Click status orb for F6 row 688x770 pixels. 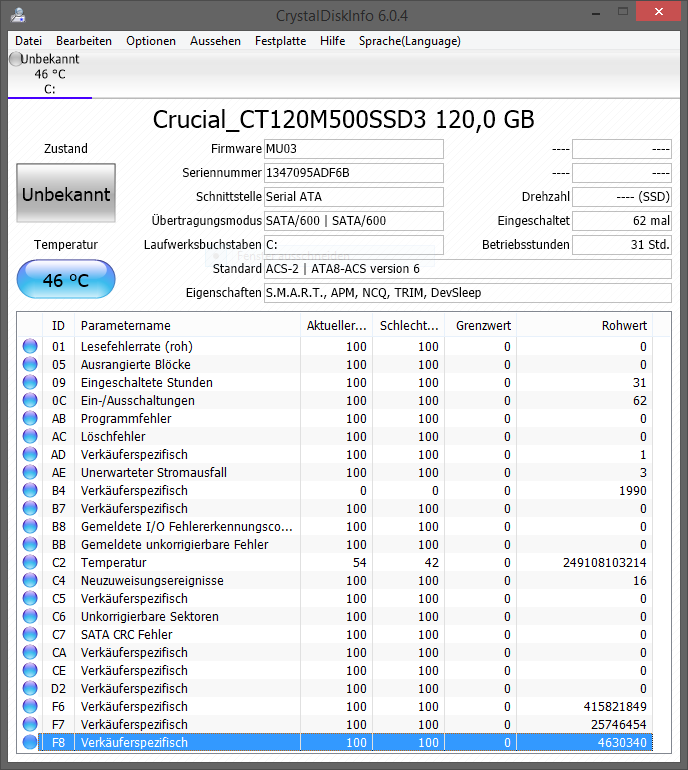click(30, 706)
